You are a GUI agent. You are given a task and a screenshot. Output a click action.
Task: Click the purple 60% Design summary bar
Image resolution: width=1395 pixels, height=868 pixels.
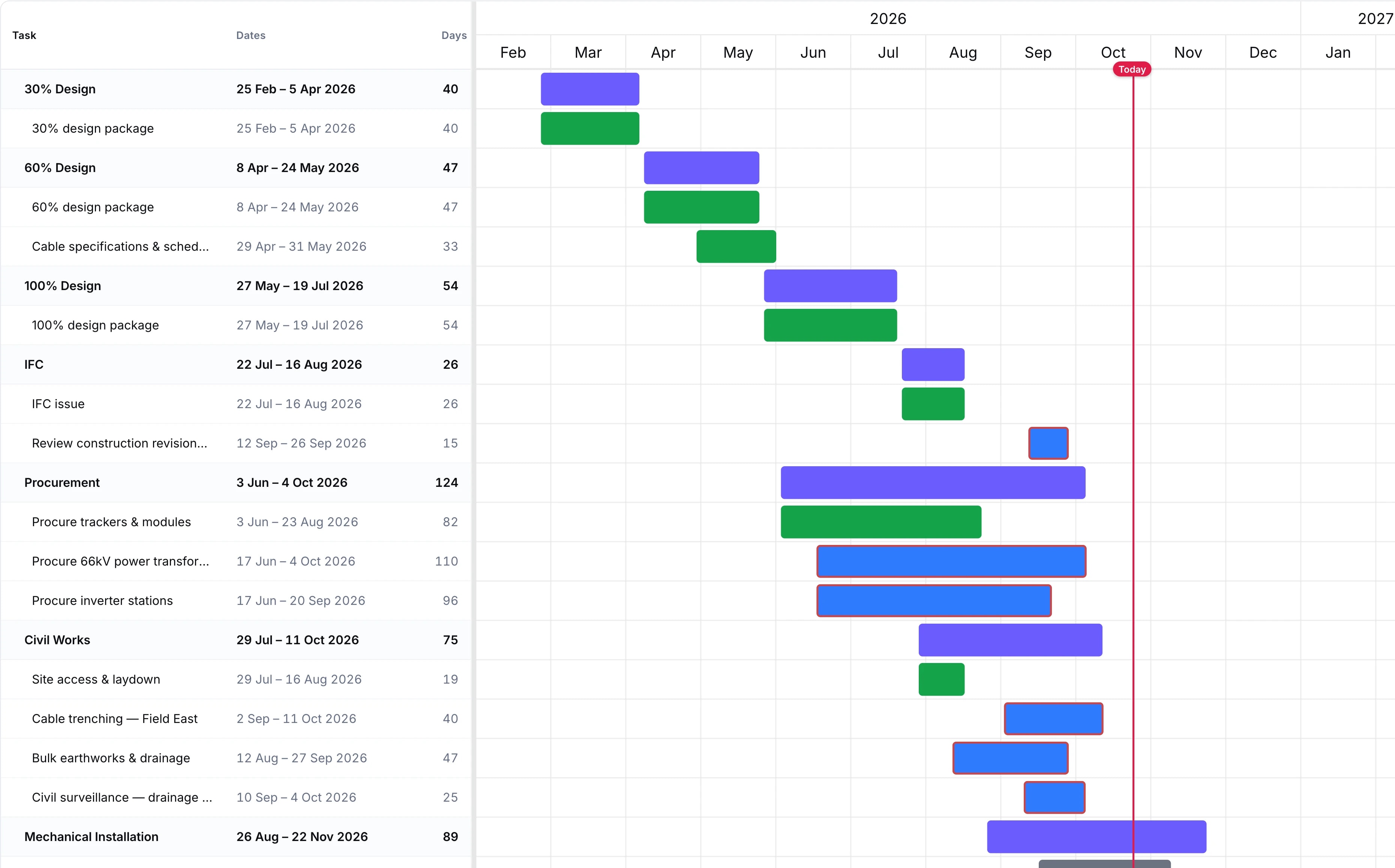pos(701,168)
